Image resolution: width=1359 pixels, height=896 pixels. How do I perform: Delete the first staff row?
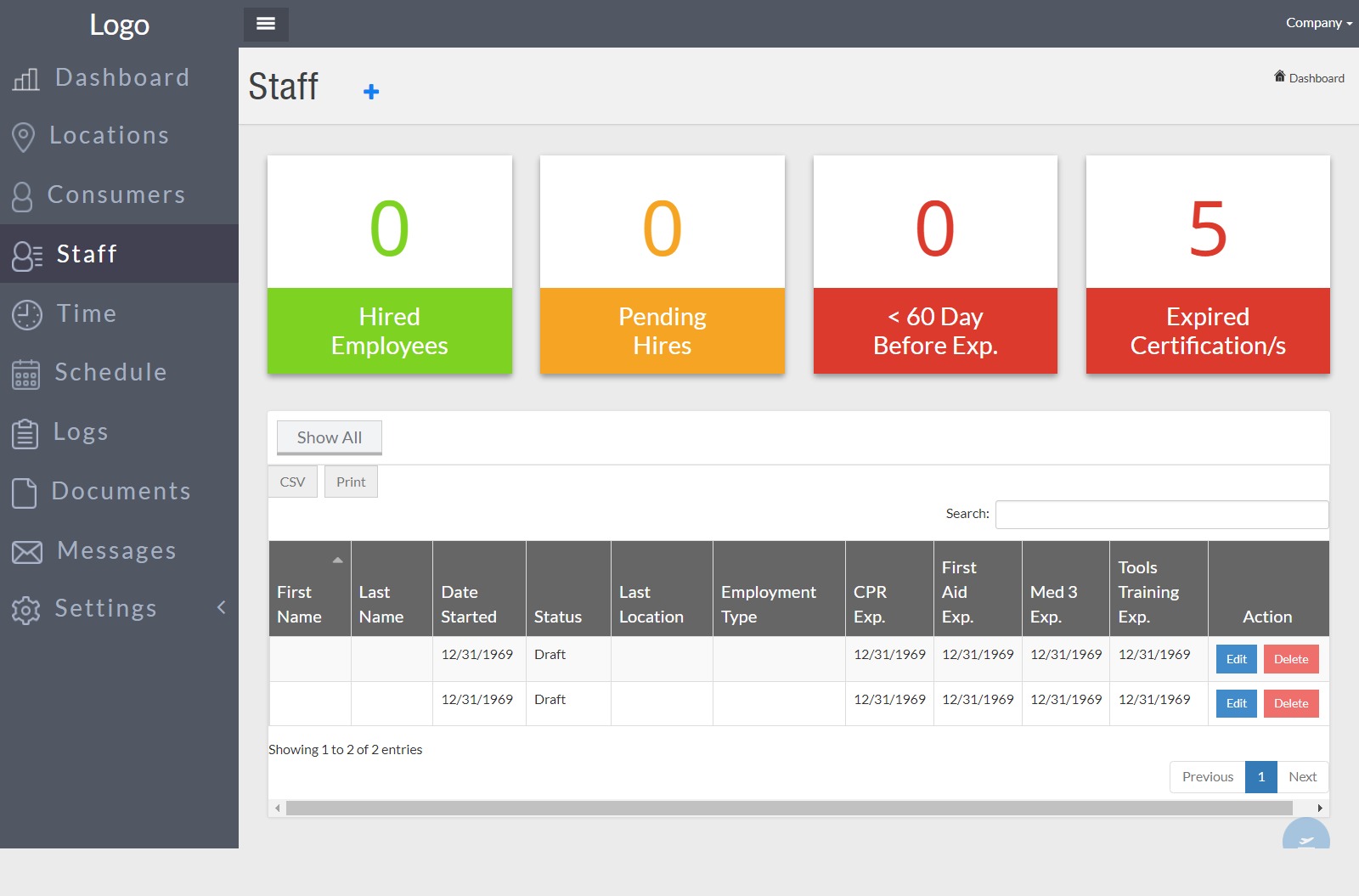(x=1291, y=659)
